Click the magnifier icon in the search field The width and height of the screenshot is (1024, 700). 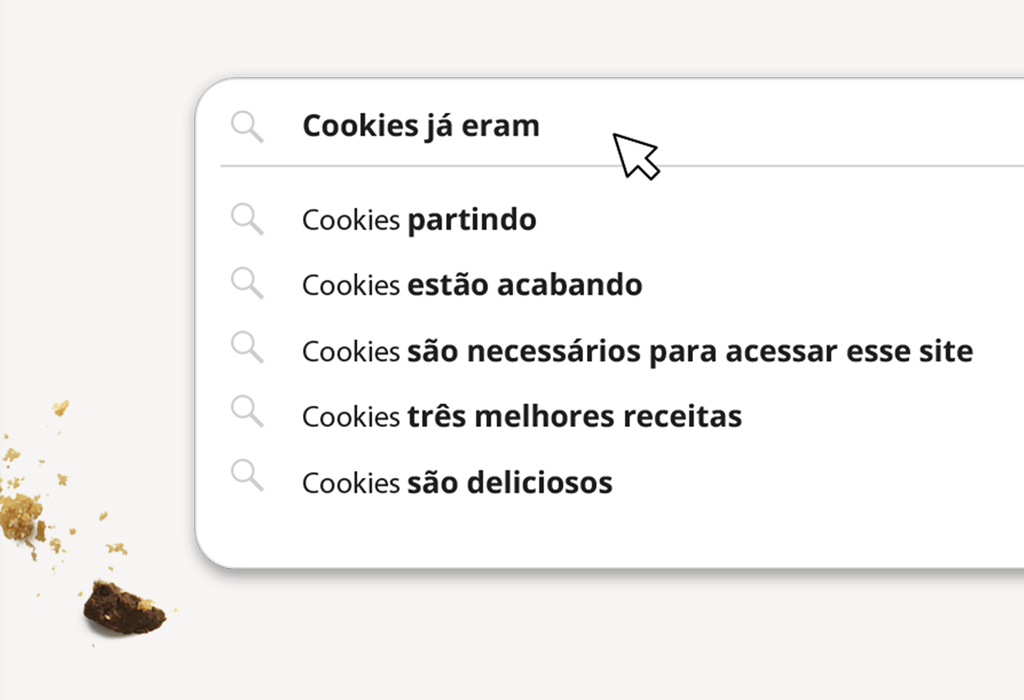pyautogui.click(x=247, y=127)
